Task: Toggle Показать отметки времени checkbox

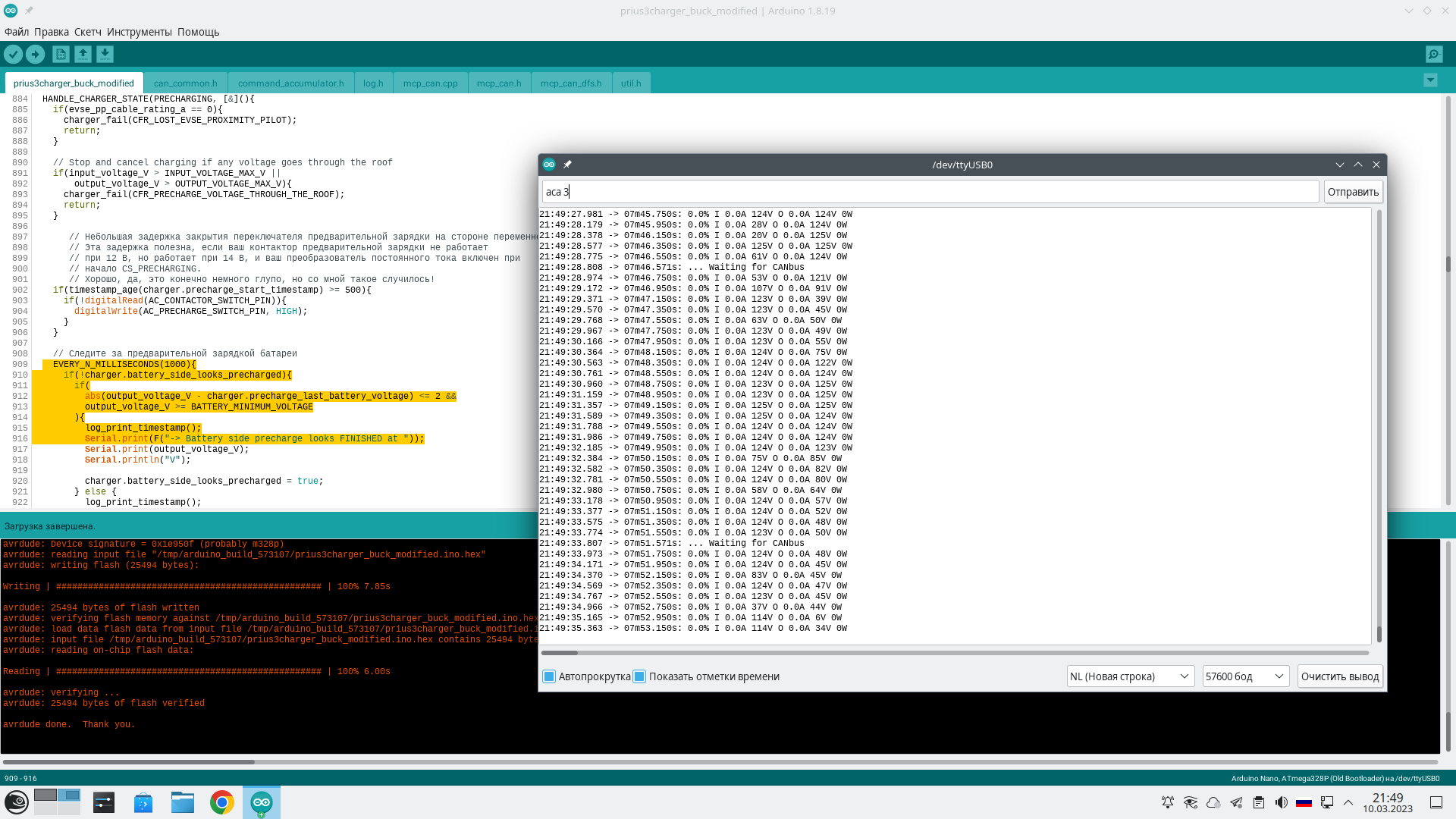Action: pyautogui.click(x=640, y=676)
